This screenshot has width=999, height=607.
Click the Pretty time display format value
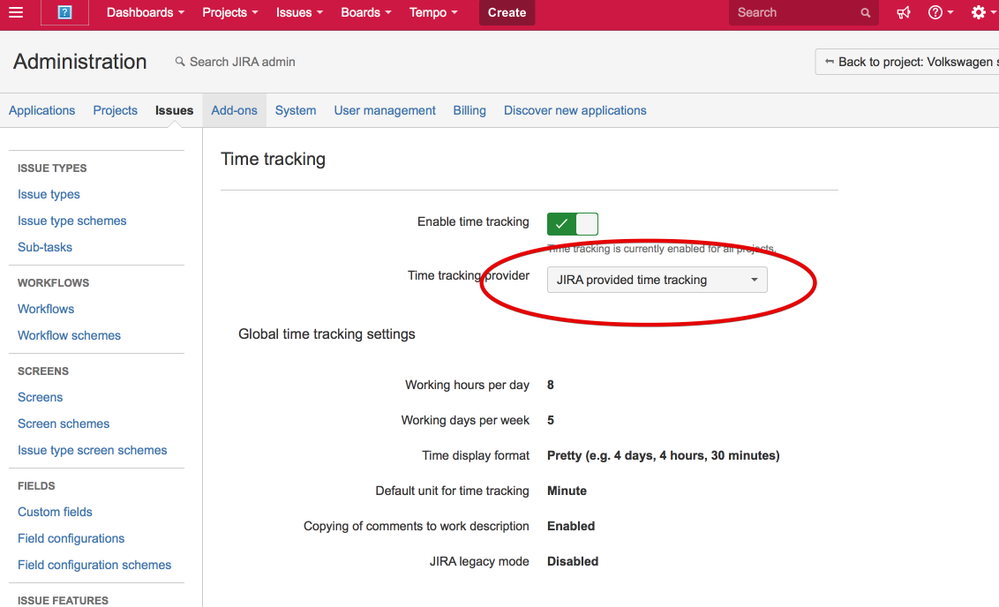[663, 455]
